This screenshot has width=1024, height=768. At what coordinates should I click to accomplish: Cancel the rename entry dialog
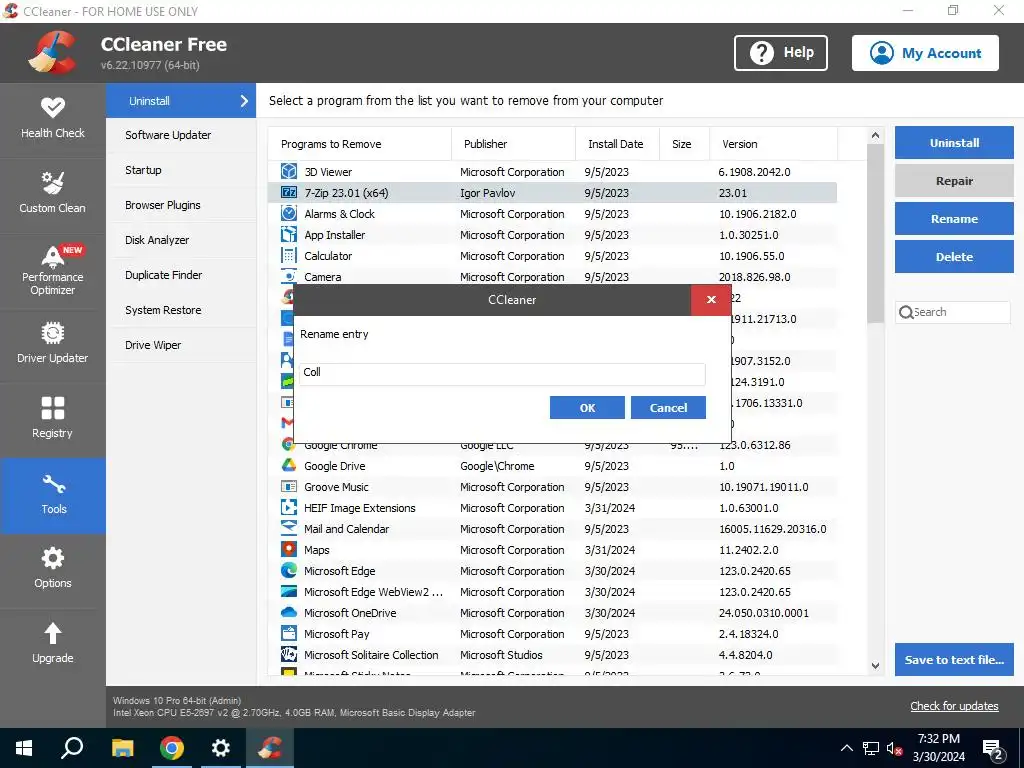[668, 408]
